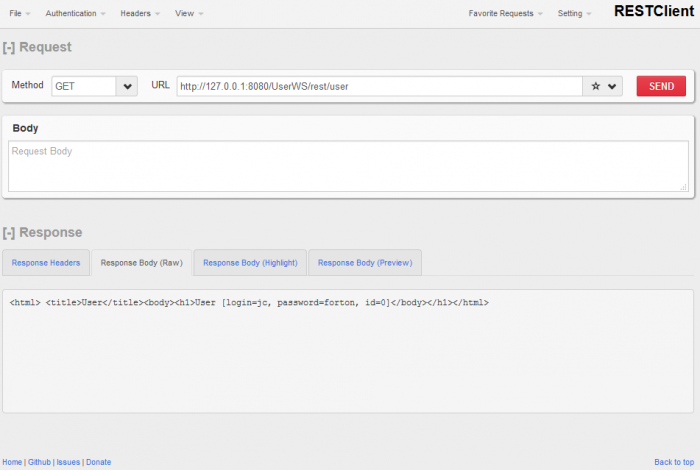Open the Github footer link
Screen dimensions: 700x470
pos(39,462)
